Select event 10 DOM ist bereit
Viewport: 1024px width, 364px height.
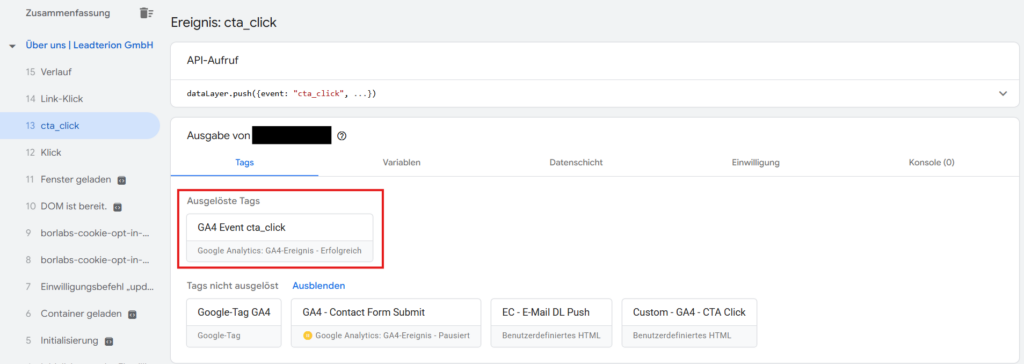pyautogui.click(x=80, y=207)
